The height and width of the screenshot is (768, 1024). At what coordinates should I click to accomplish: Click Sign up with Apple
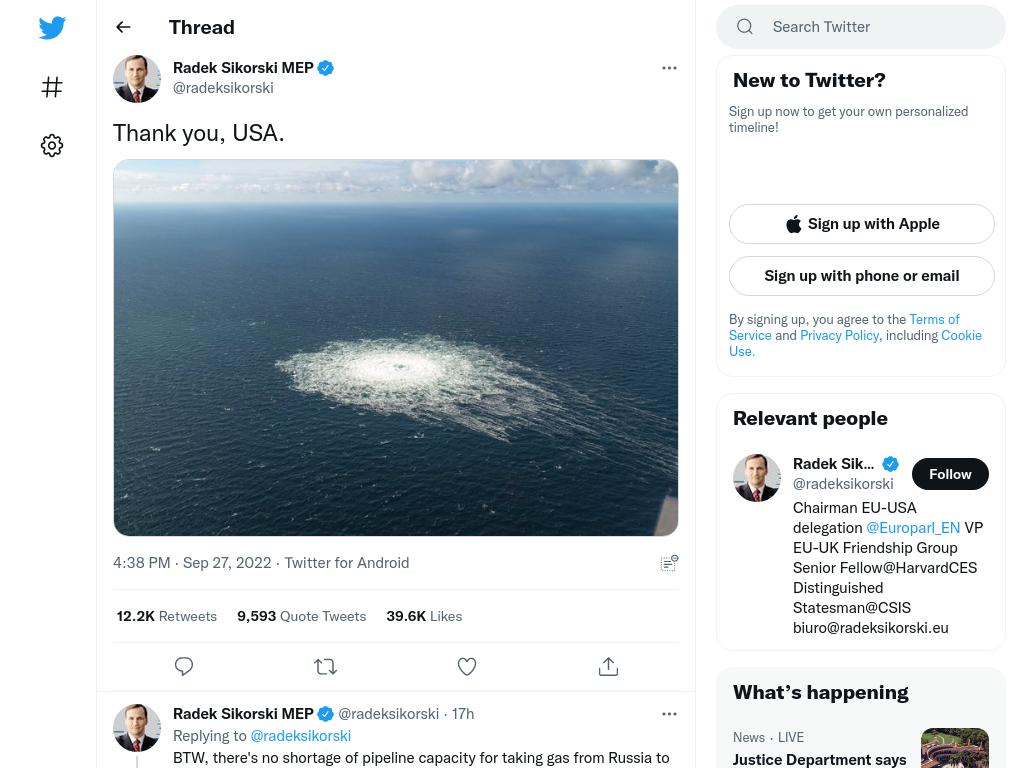[861, 224]
